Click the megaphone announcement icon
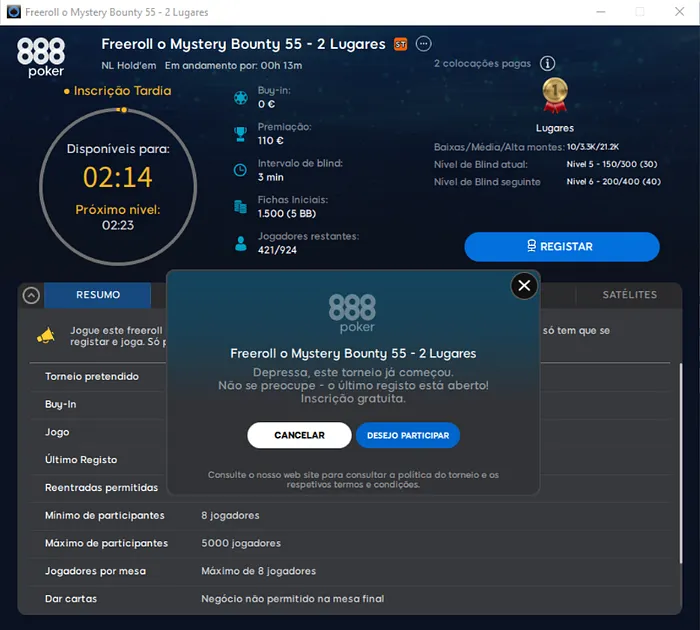The image size is (700, 630). [x=46, y=336]
